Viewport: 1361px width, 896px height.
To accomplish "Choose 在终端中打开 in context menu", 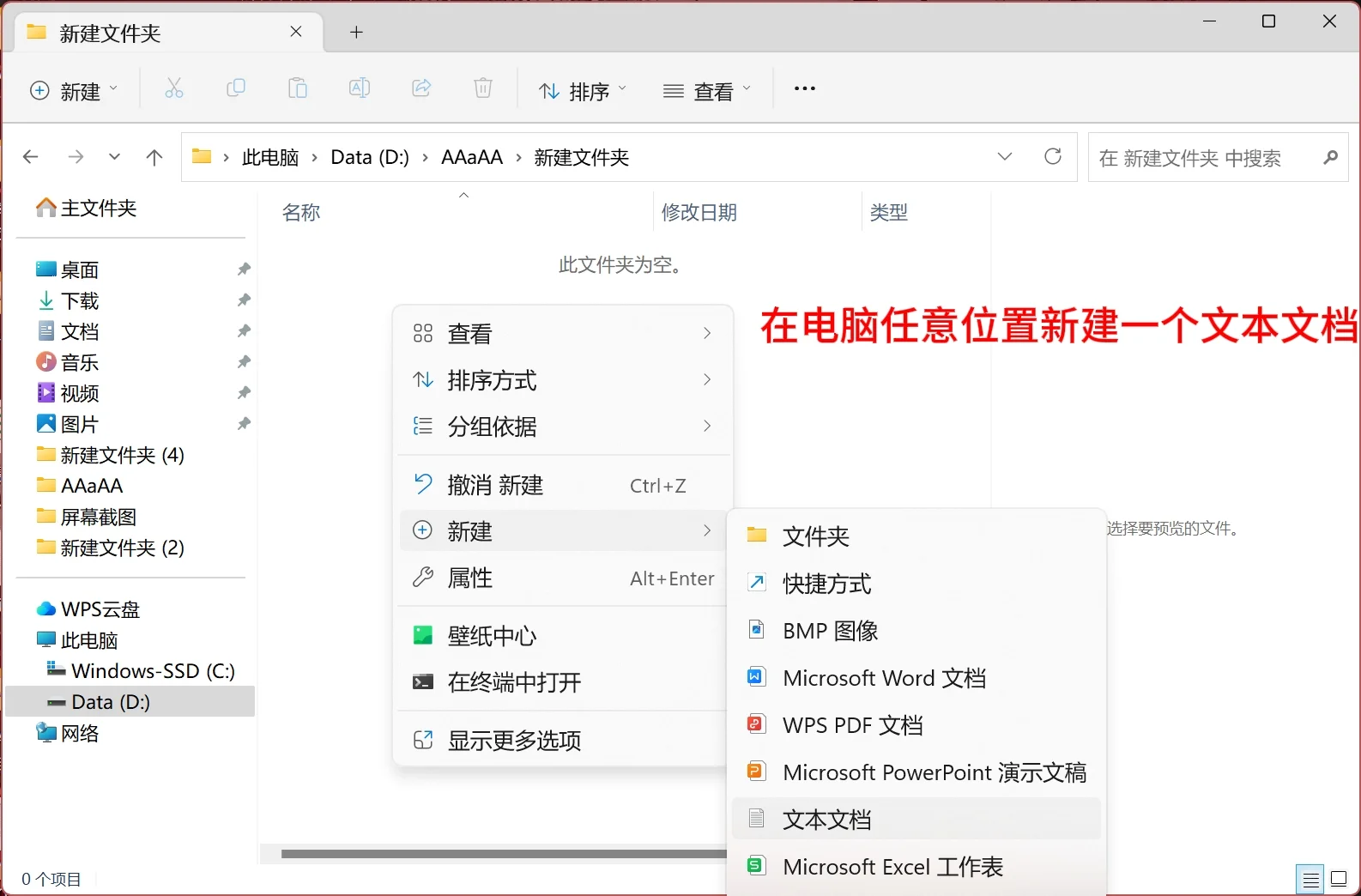I will tap(563, 682).
